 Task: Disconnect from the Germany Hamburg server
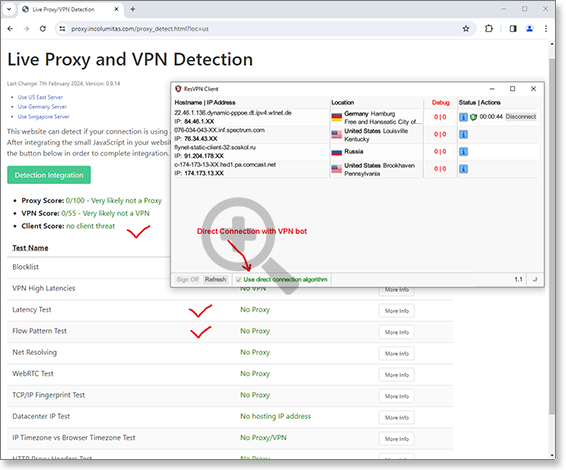(521, 117)
